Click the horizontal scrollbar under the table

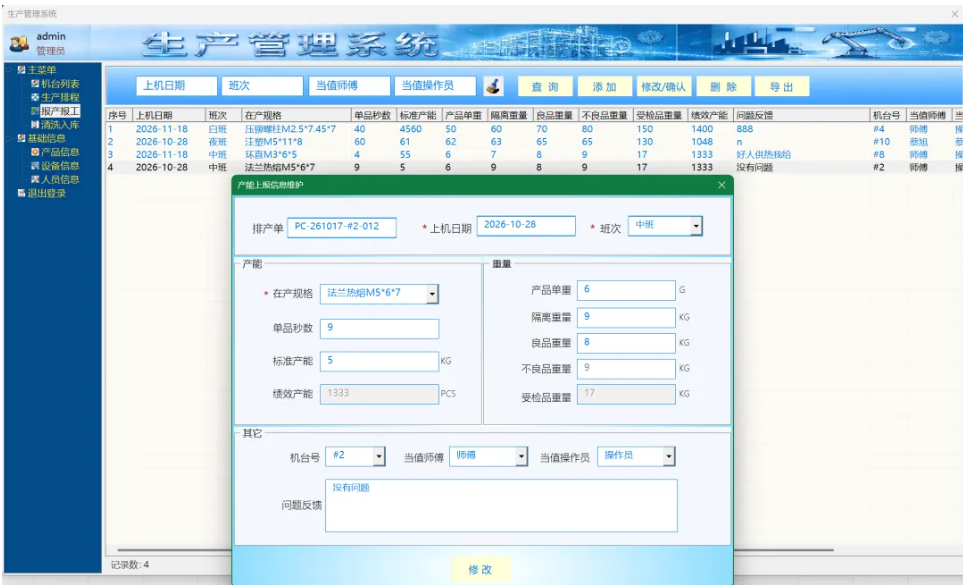click(475, 550)
